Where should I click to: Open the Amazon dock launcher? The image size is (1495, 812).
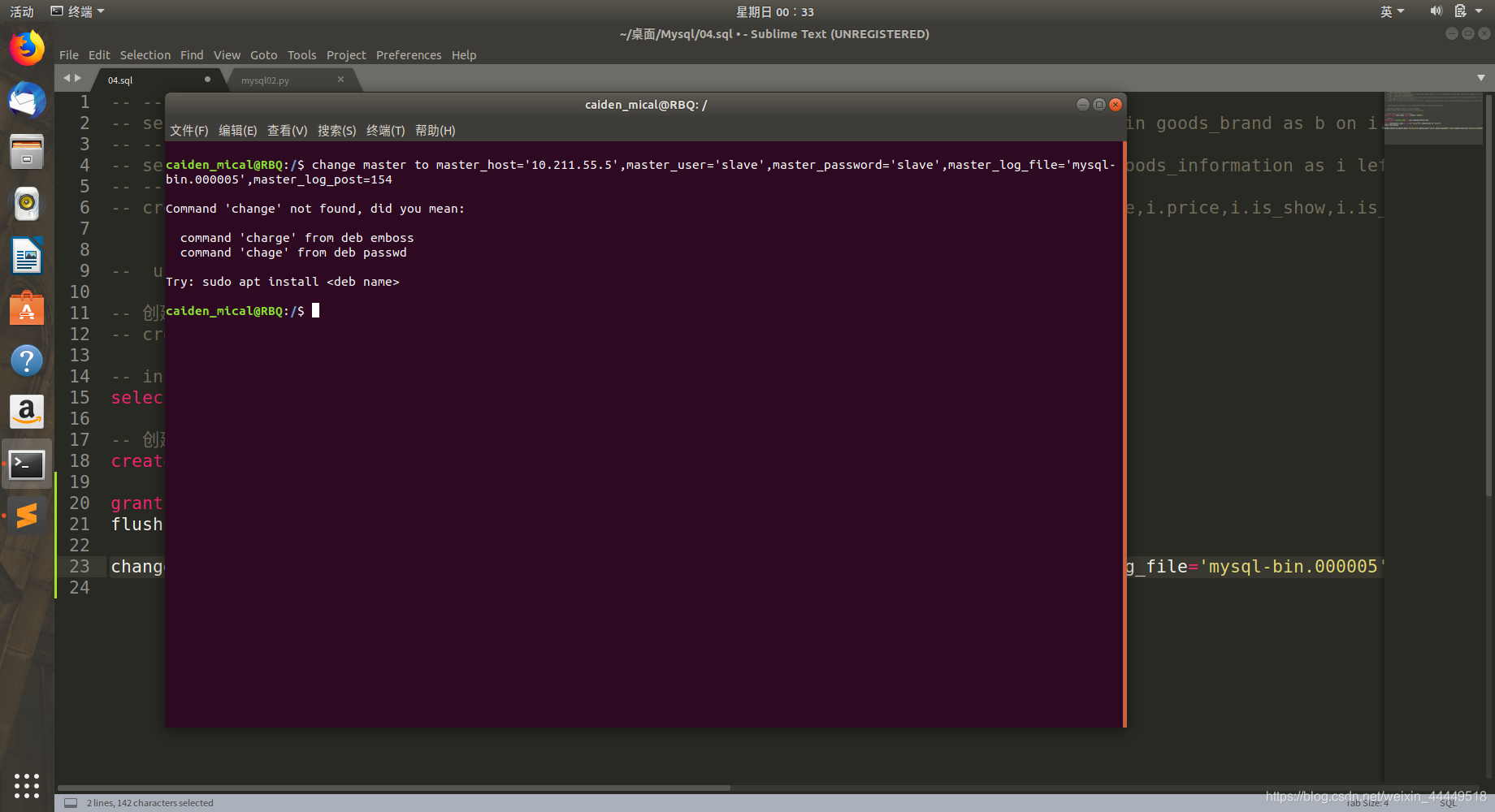pos(27,412)
